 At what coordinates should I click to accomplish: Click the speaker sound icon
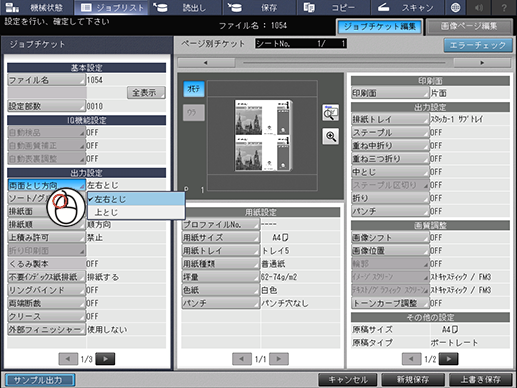479,7
